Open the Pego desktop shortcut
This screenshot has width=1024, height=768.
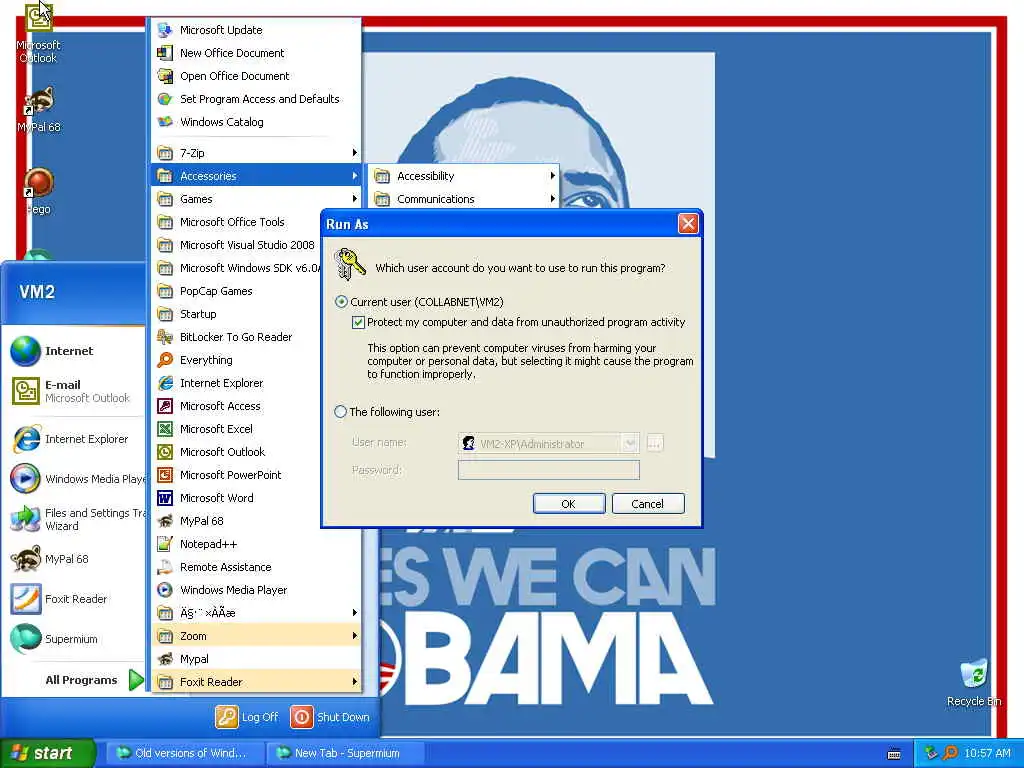point(39,191)
